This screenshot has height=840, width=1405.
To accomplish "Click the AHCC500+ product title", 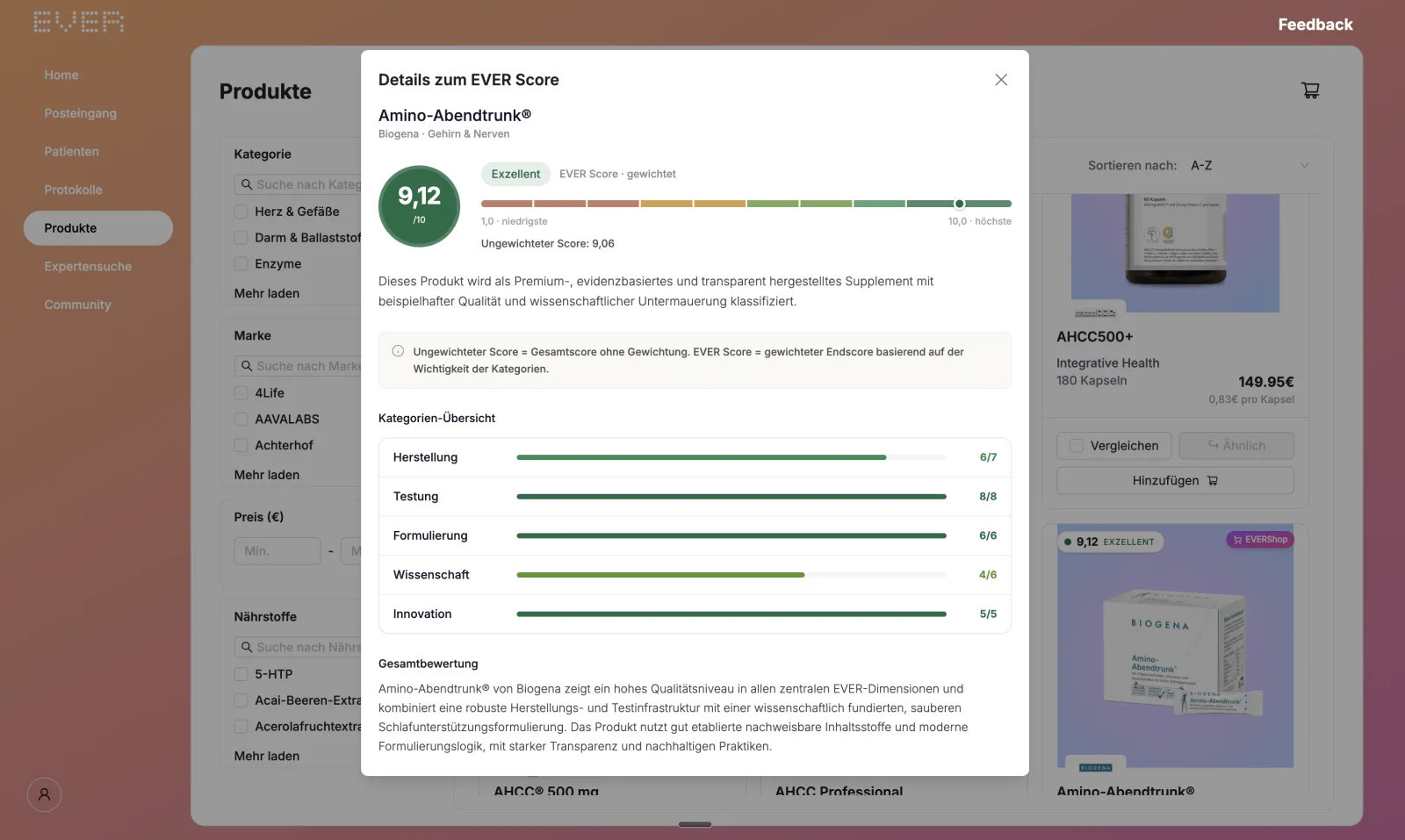I will tap(1095, 337).
